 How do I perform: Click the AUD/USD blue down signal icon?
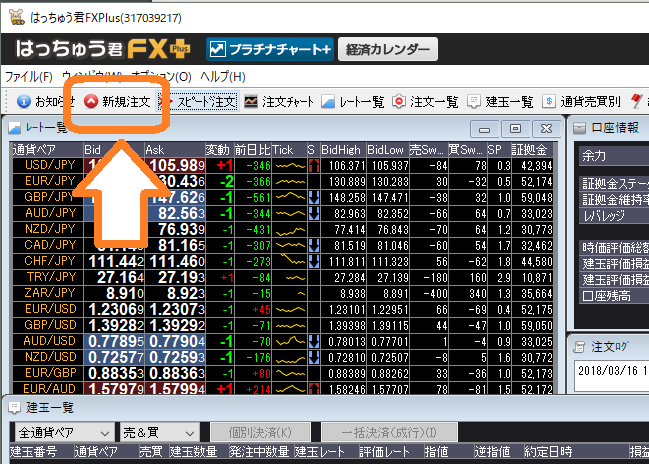314,341
